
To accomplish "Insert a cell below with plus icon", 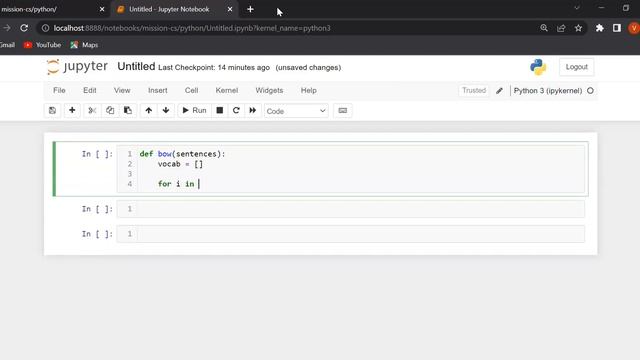I will tap(72, 111).
